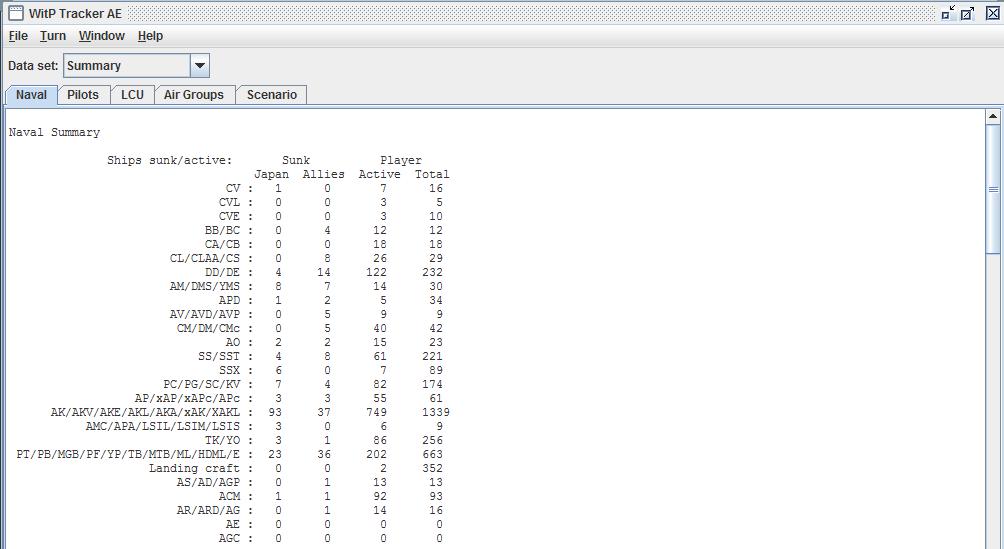The image size is (1004, 549).
Task: Click the active value 122 in DD/DE row
Action: pyautogui.click(x=376, y=272)
